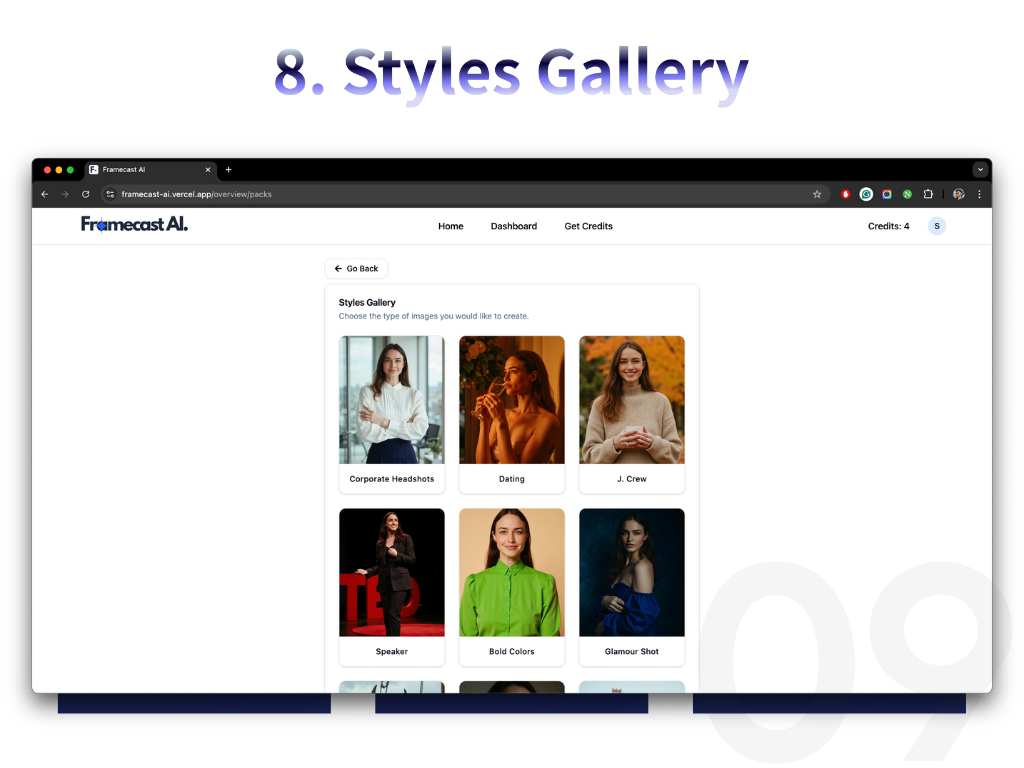
Task: Click the Go Back button
Action: tap(357, 268)
